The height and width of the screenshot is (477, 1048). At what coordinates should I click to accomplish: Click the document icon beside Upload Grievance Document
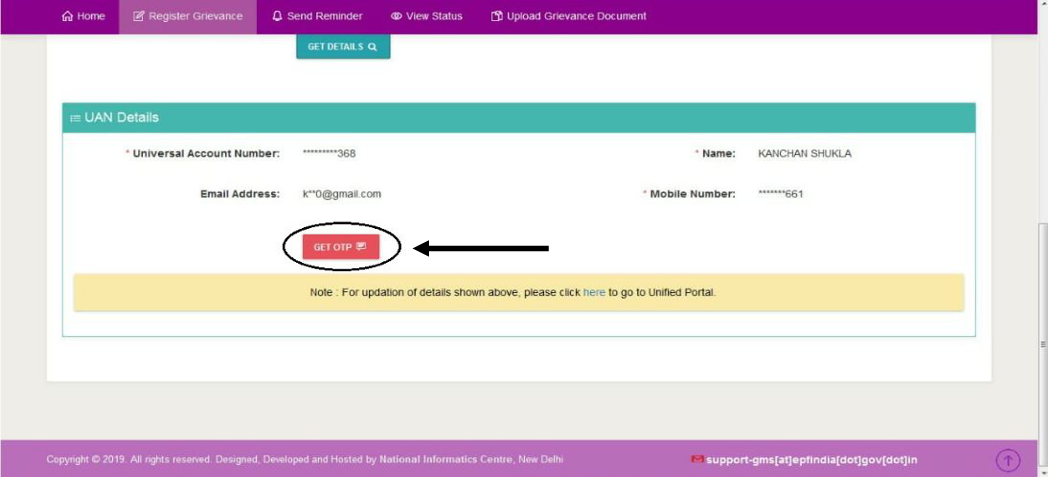pos(497,16)
